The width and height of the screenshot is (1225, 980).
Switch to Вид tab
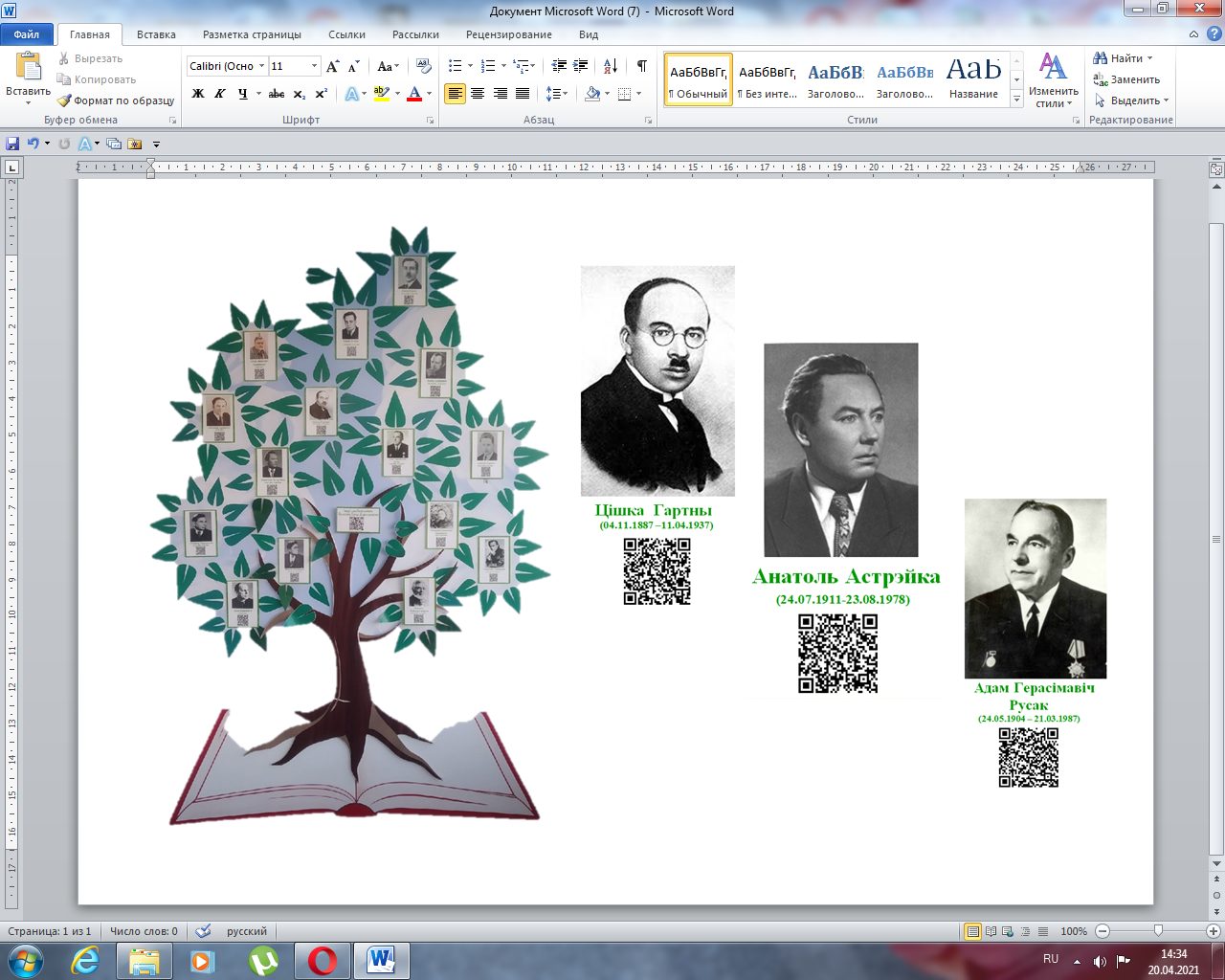(589, 34)
